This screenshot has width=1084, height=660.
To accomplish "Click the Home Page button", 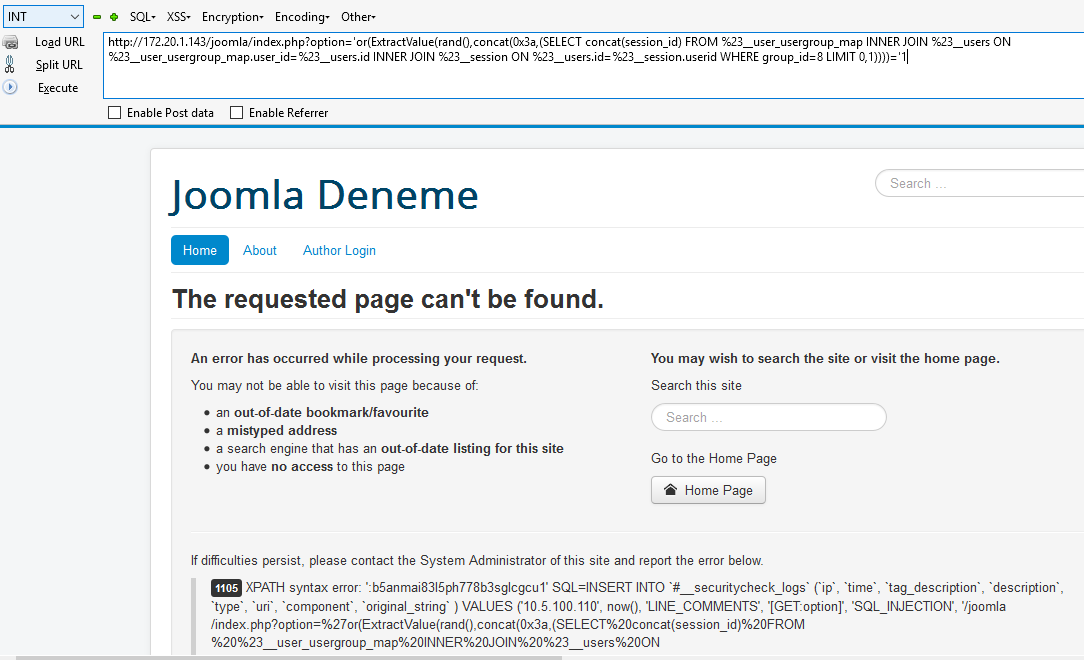I will 708,490.
